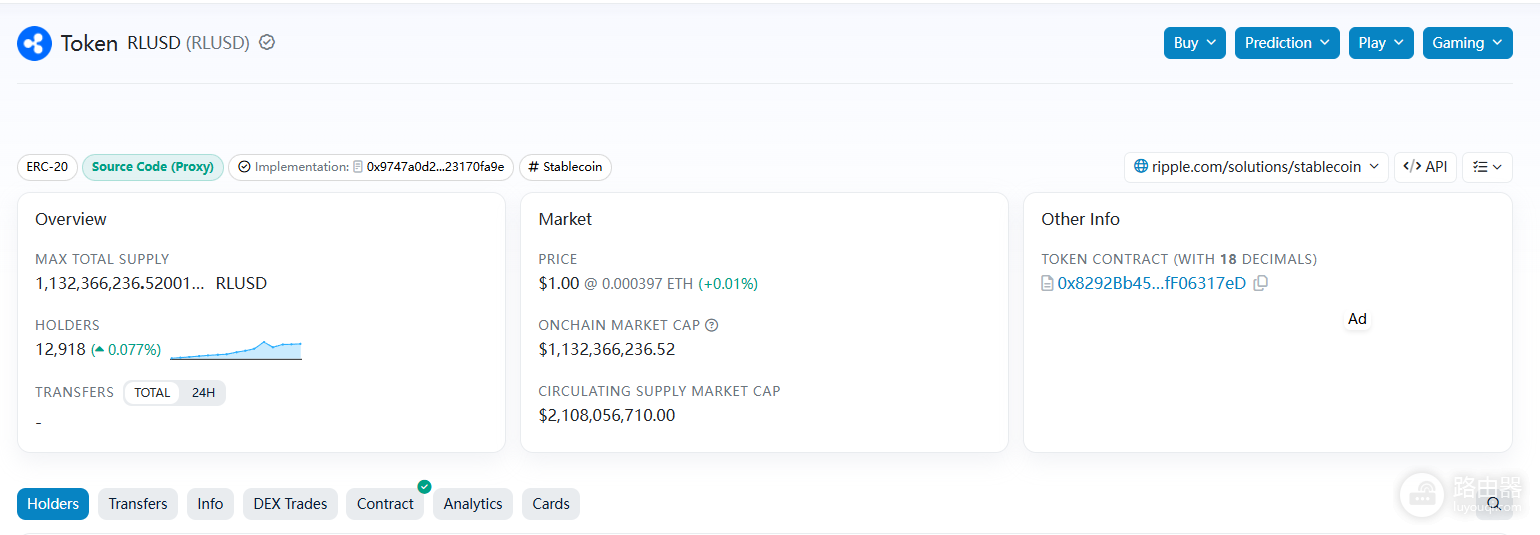Image resolution: width=1540 pixels, height=535 pixels.
Task: Switch transfers view to 24H
Action: (x=203, y=393)
